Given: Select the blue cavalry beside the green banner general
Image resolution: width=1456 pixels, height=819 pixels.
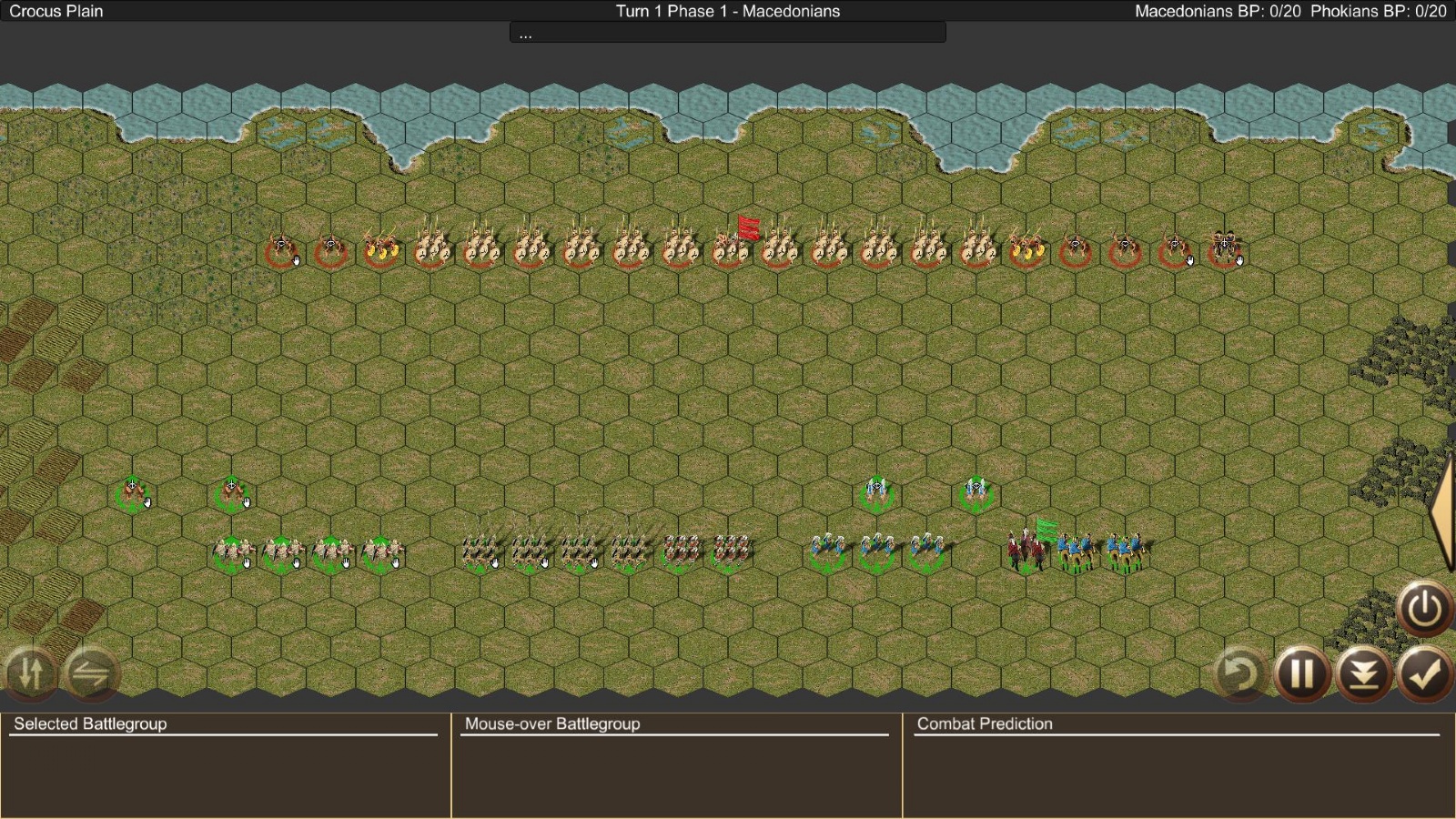Looking at the screenshot, I should (x=1077, y=552).
